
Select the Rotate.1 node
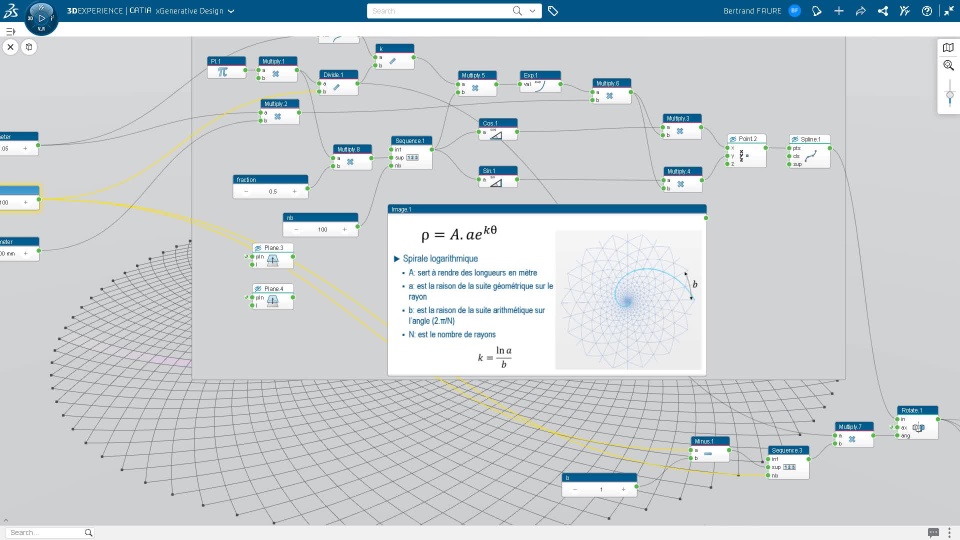[918, 422]
